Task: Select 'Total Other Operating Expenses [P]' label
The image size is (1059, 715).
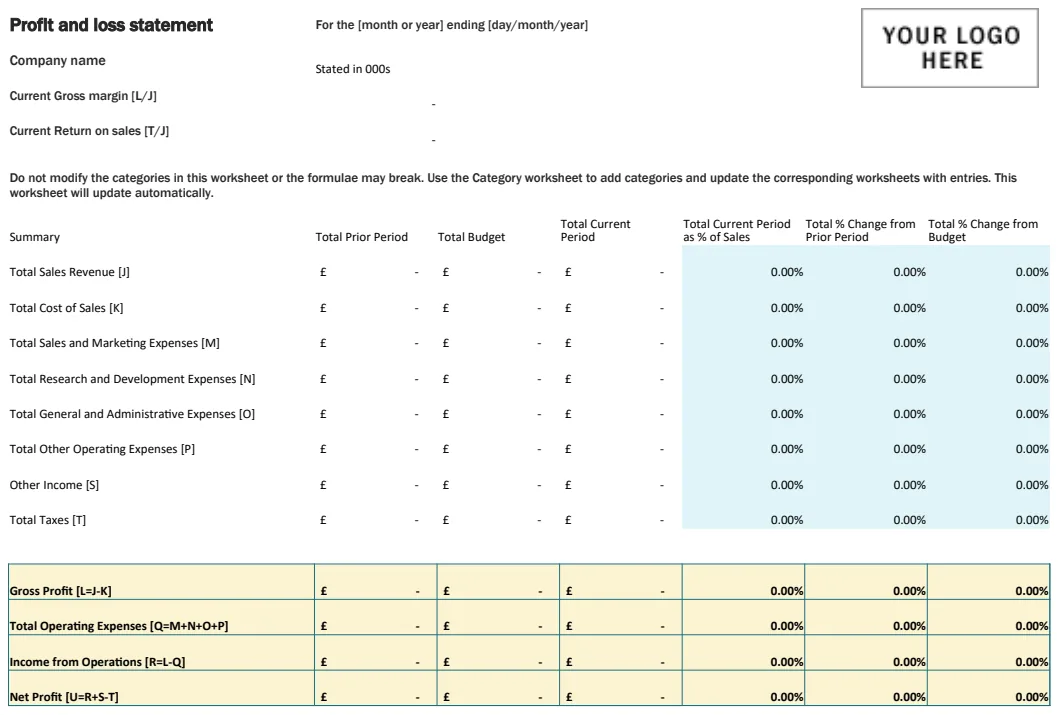Action: pyautogui.click(x=102, y=449)
